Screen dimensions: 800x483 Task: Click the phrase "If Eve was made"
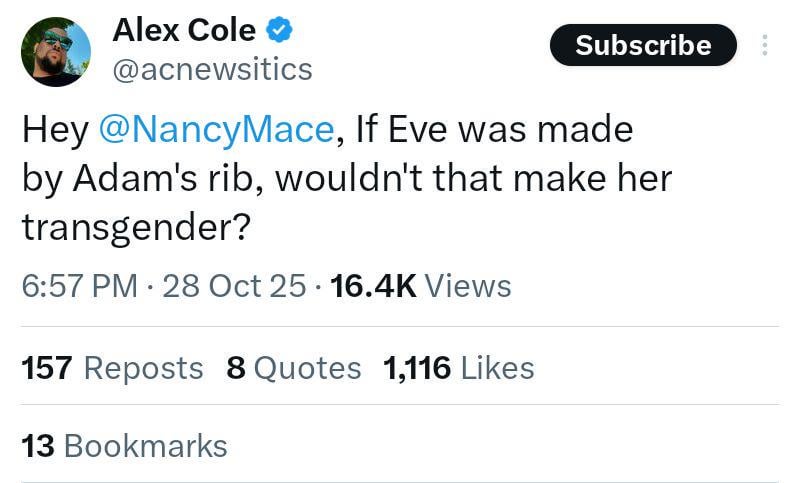(x=492, y=130)
